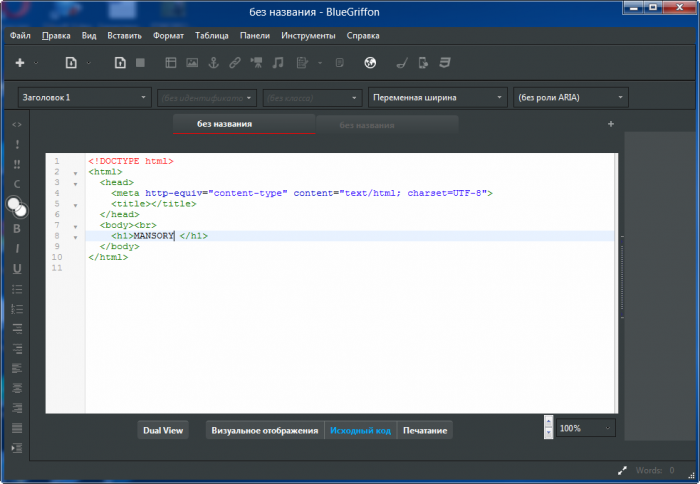Viewport: 700px width, 484px height.
Task: Toggle underline formatting in left sidebar
Action: 17,268
